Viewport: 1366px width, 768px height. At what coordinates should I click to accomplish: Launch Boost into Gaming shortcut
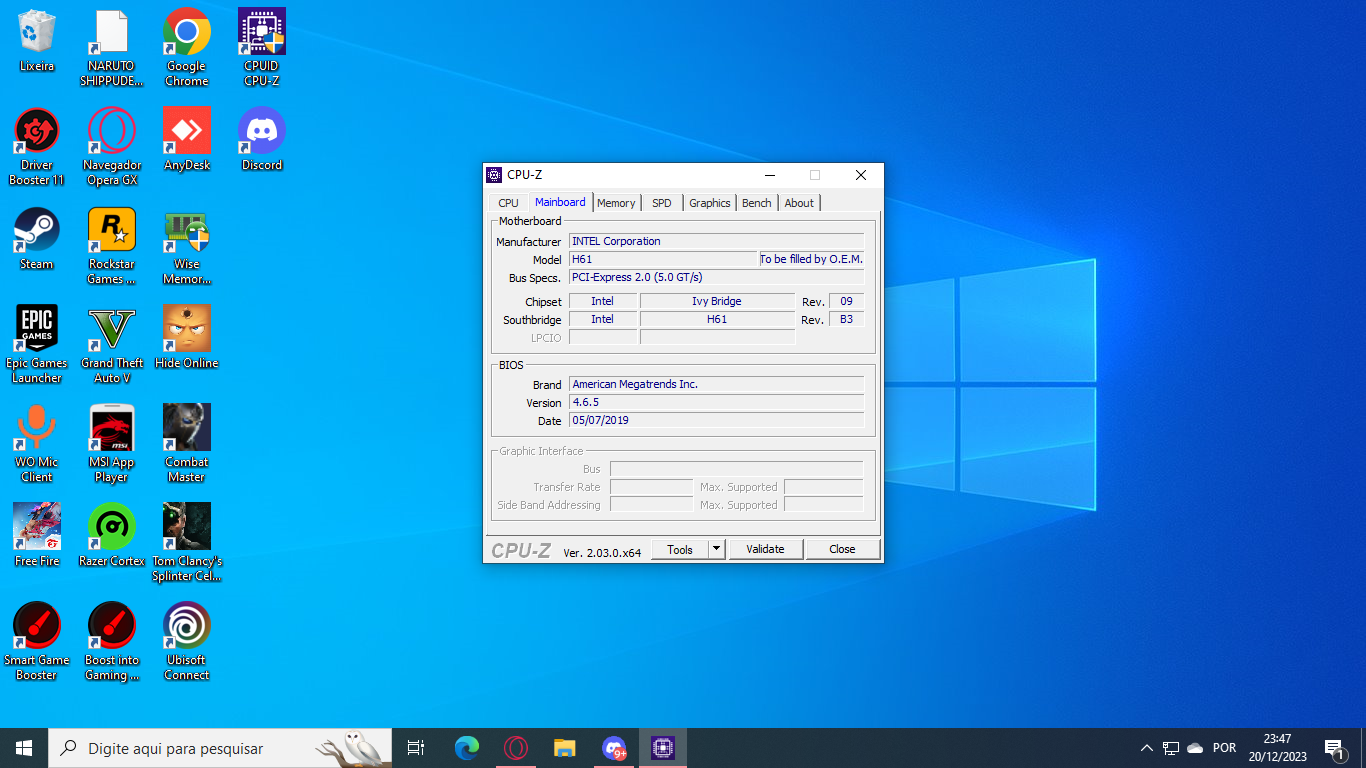[112, 642]
